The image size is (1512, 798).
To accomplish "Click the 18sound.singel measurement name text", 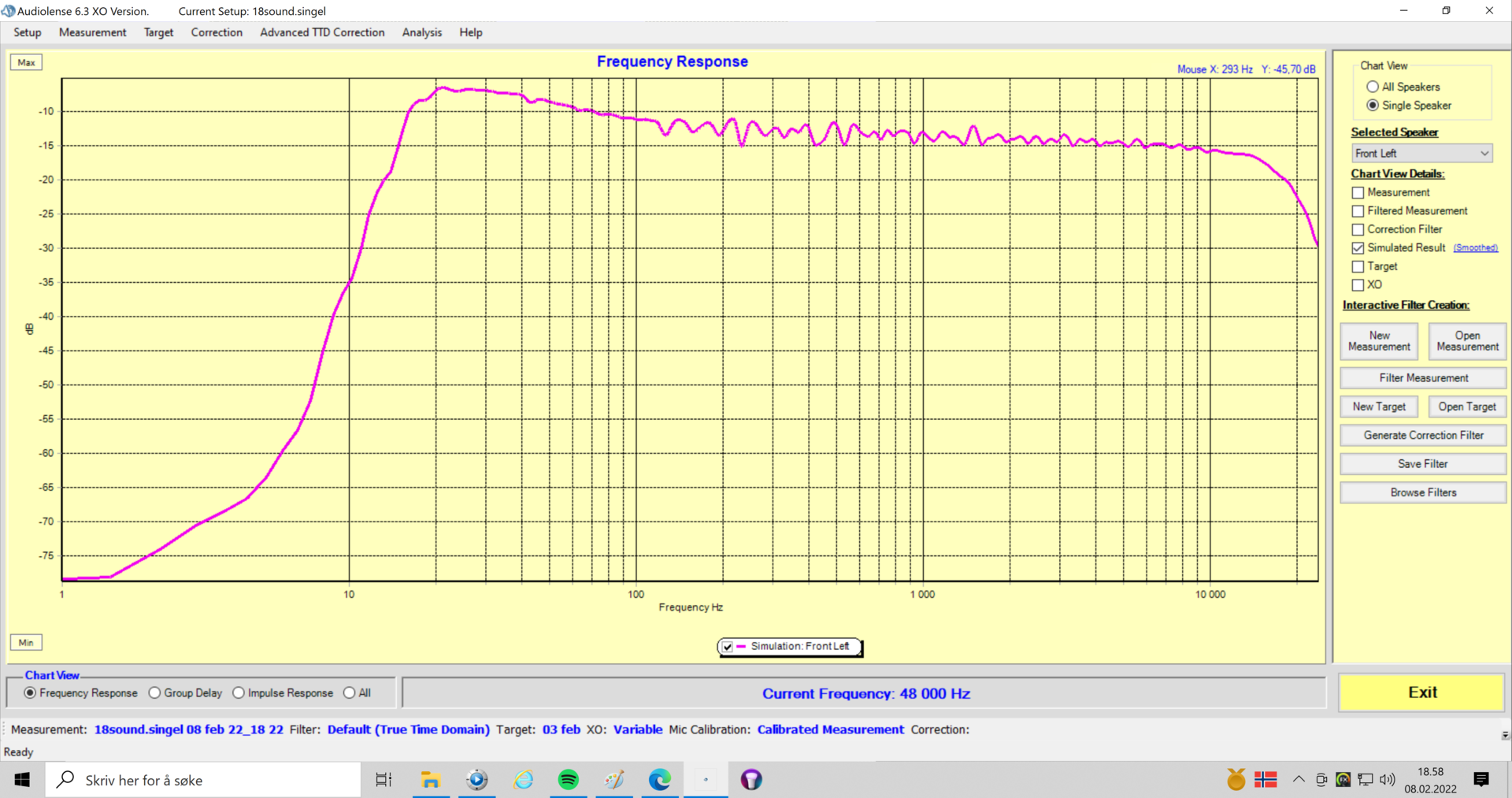I will click(188, 729).
